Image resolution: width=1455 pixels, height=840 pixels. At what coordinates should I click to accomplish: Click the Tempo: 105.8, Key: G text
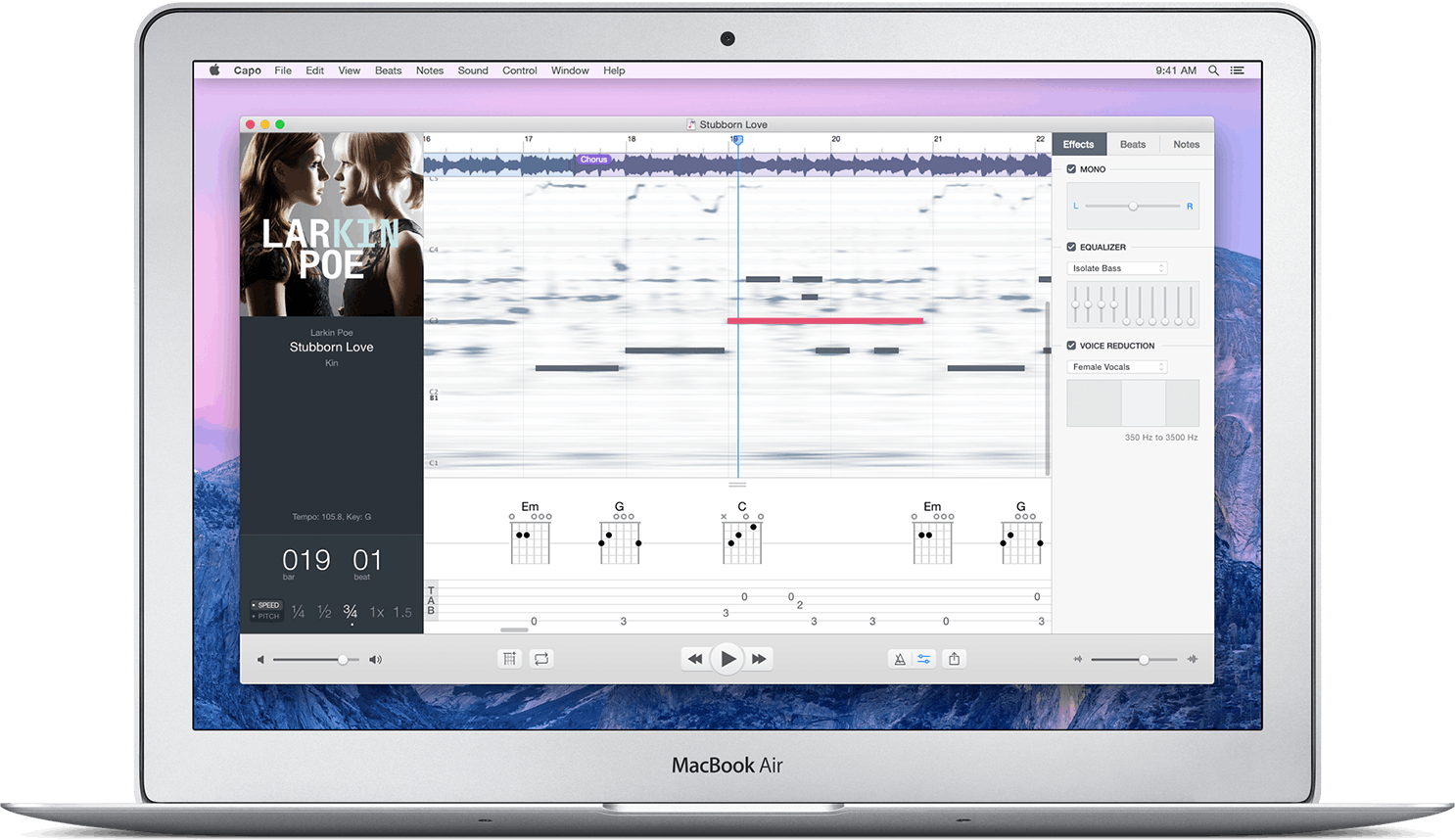tap(332, 517)
